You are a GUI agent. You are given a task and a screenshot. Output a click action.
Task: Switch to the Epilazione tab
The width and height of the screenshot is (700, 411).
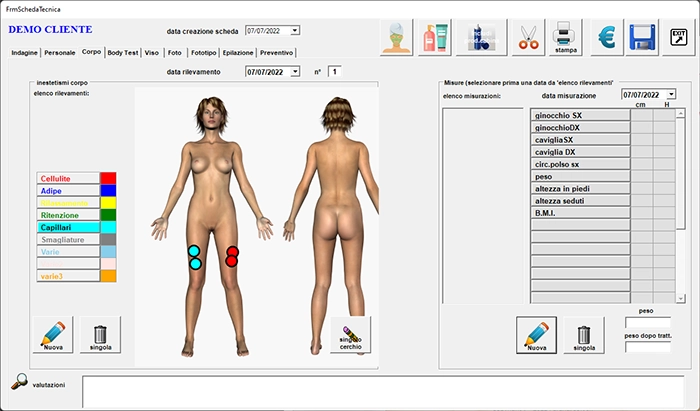238,53
